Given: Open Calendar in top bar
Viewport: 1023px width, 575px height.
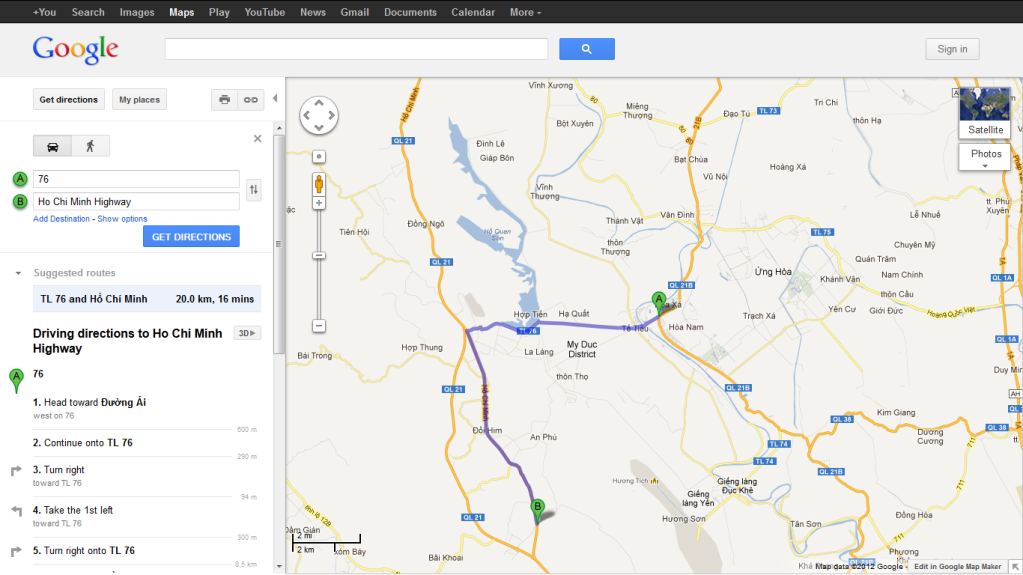Looking at the screenshot, I should click(x=473, y=12).
